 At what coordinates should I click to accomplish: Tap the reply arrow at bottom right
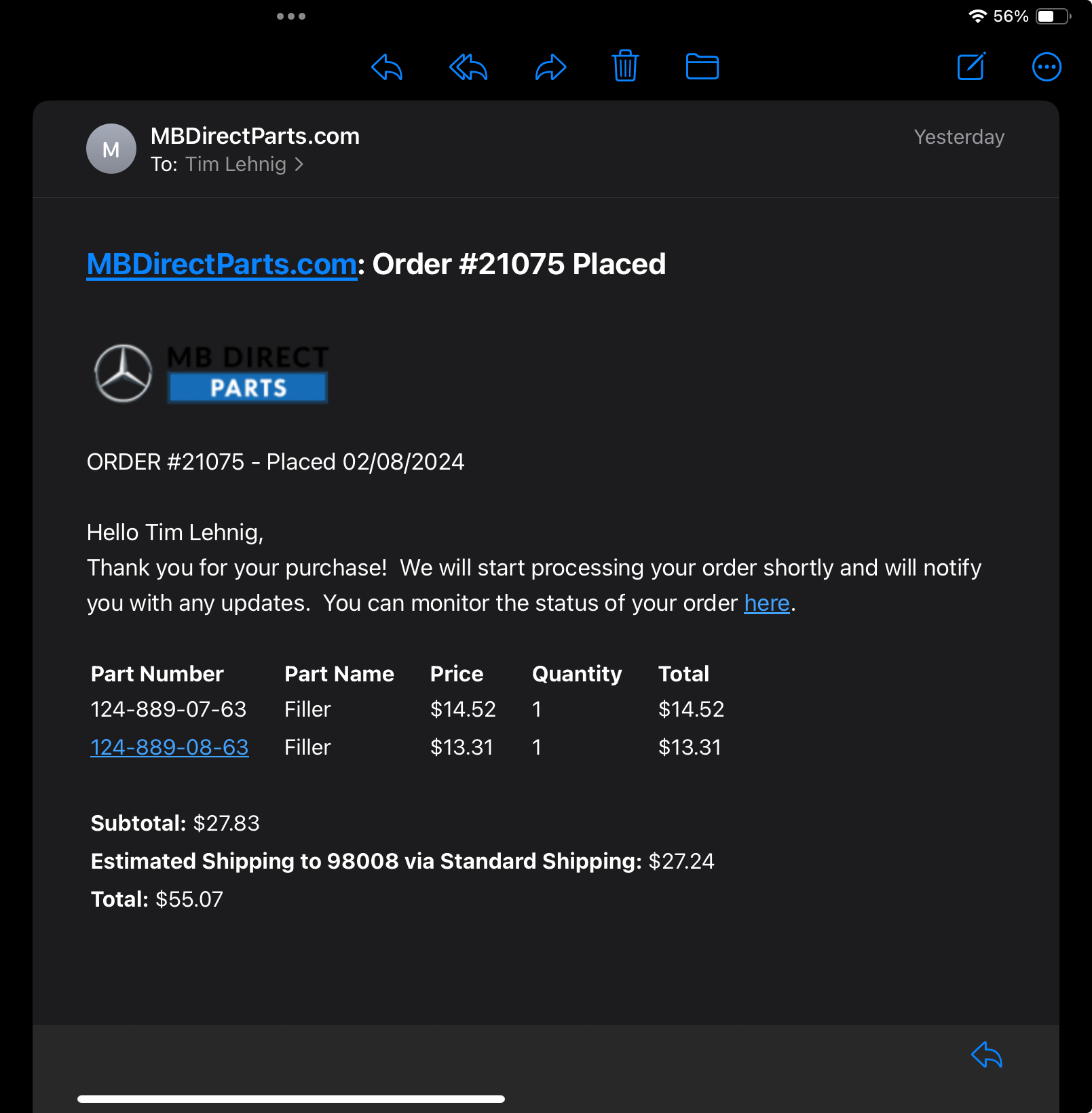click(x=987, y=1055)
